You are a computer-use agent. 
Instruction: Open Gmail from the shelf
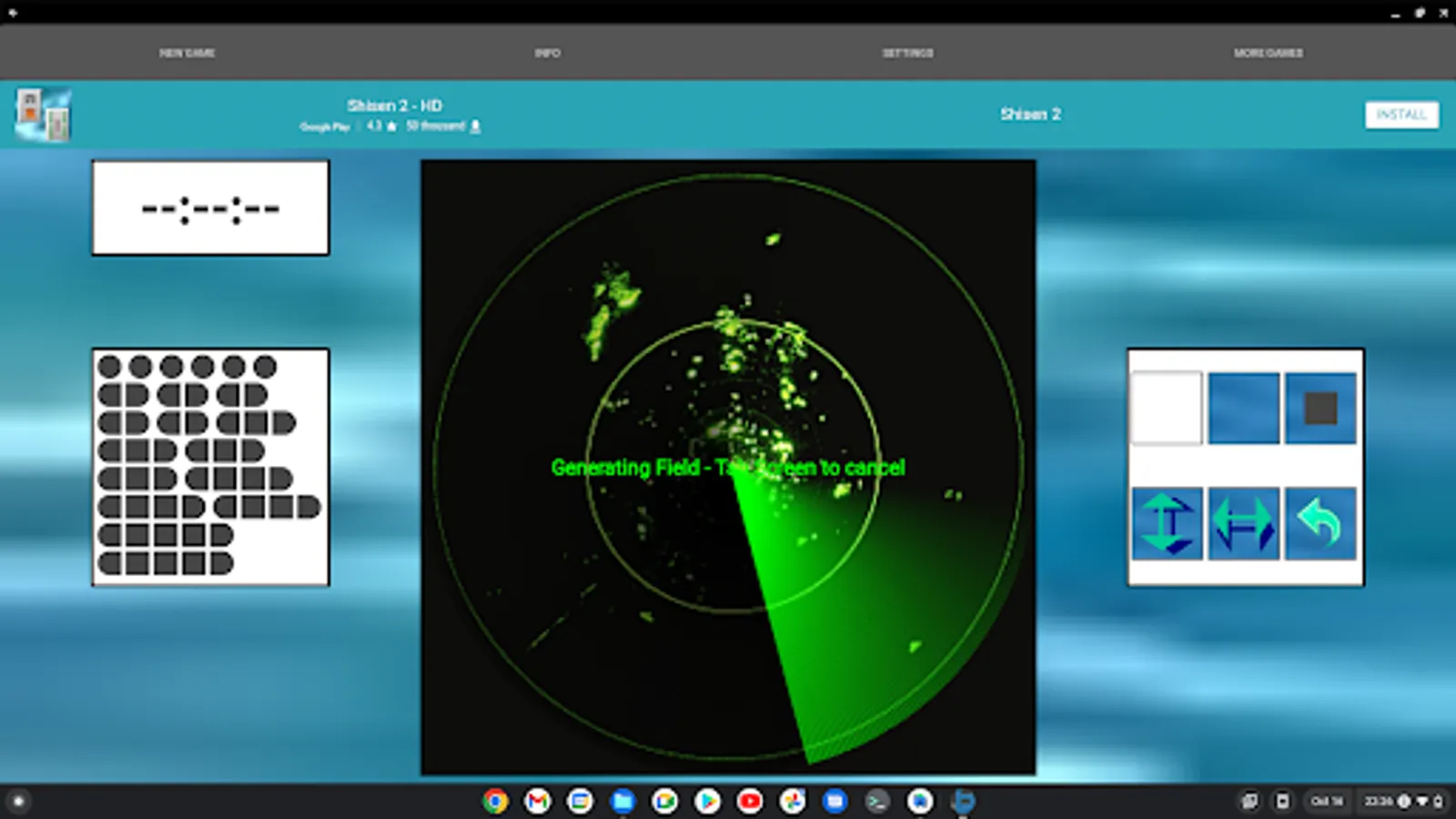[x=538, y=801]
